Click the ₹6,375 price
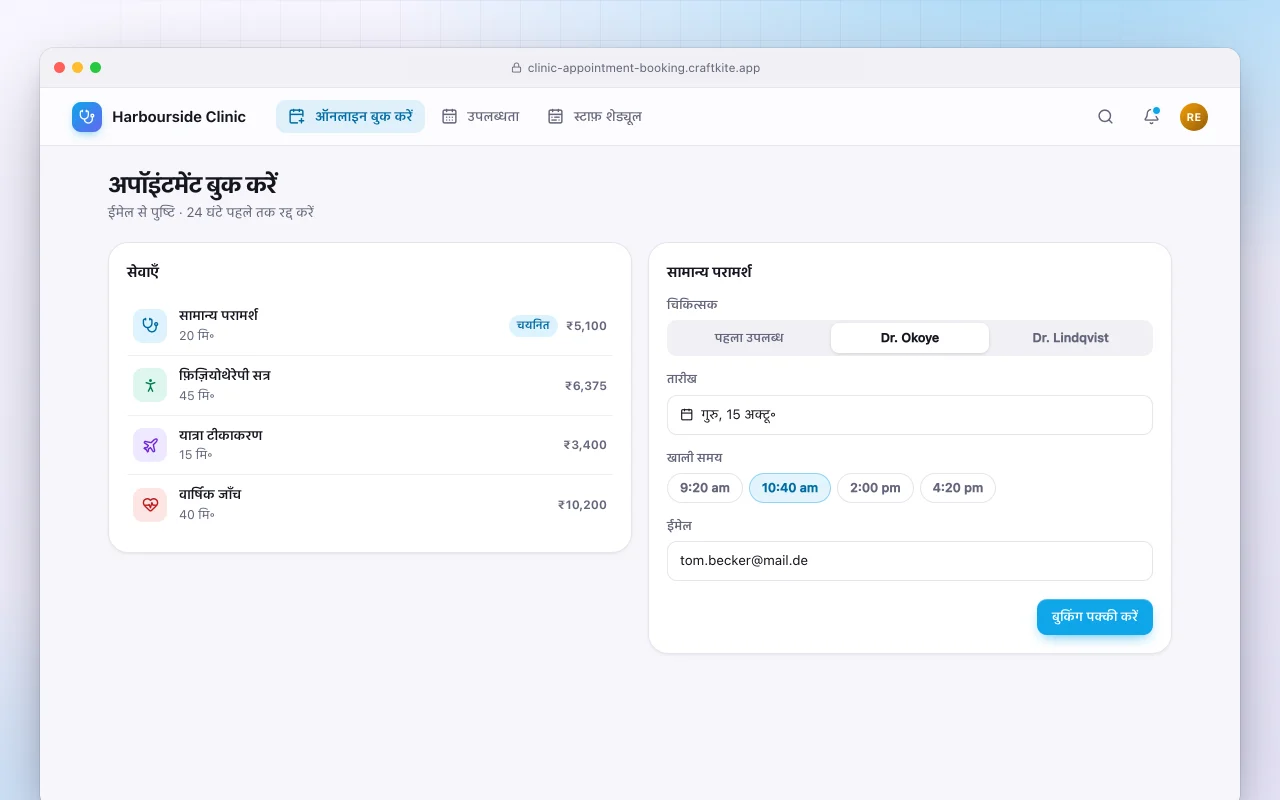The width and height of the screenshot is (1280, 800). coord(585,386)
